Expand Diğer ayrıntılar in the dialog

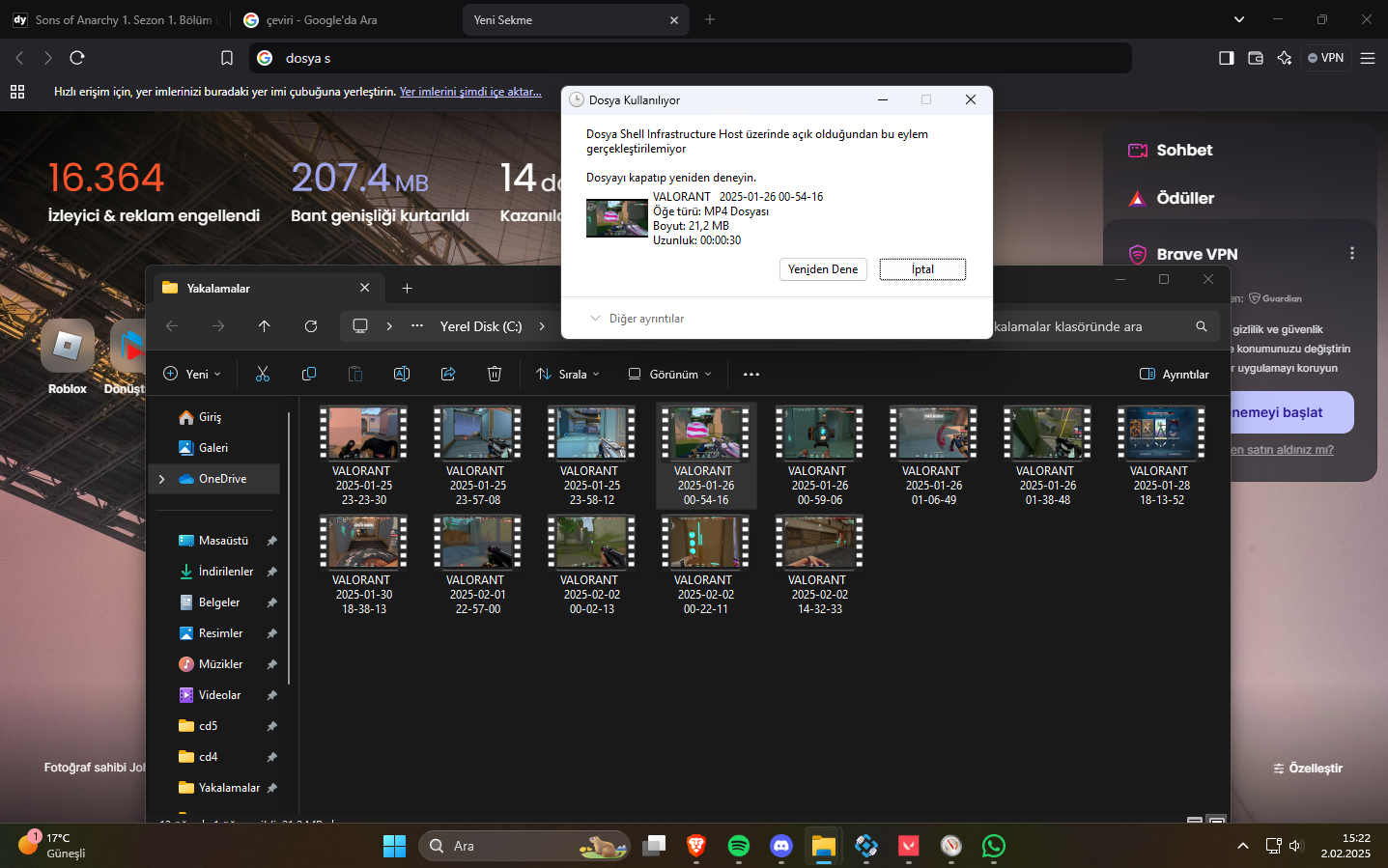tap(637, 319)
